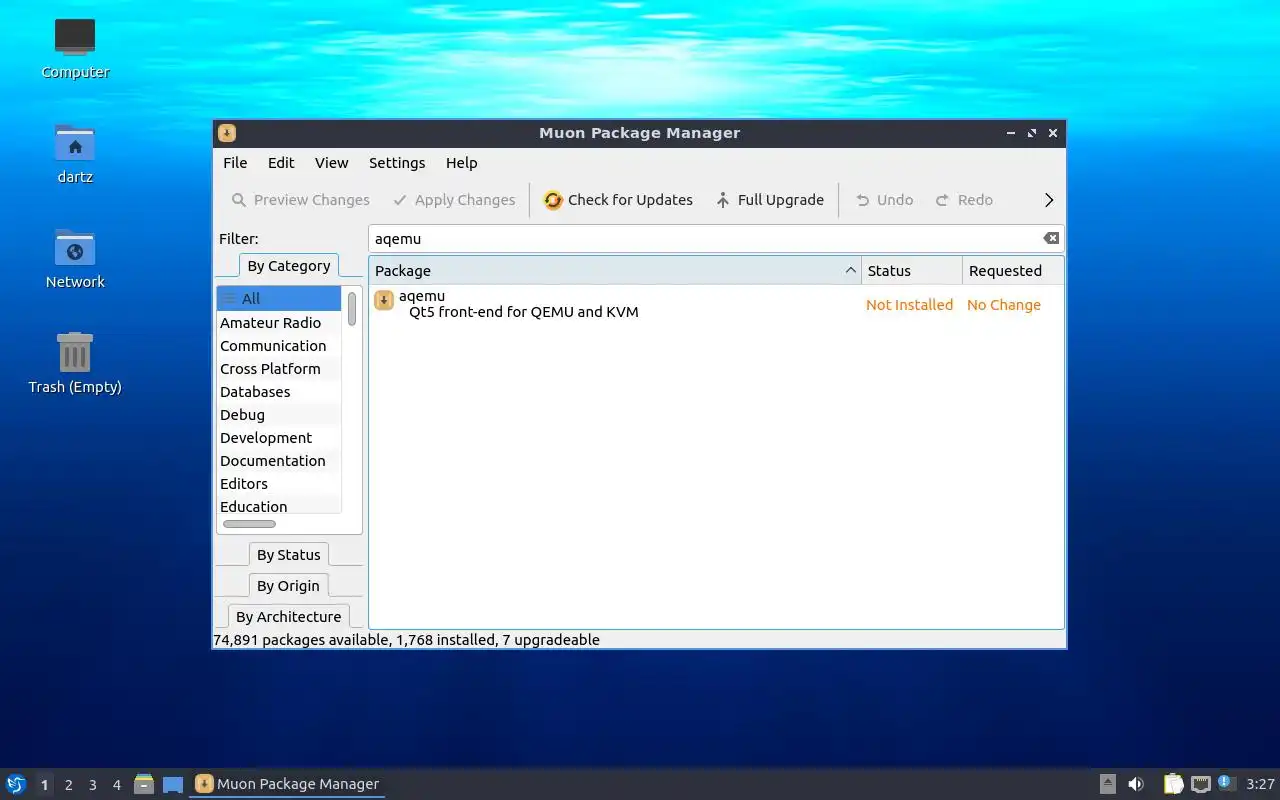This screenshot has width=1280, height=800.
Task: Click the Muon Package Manager taskbar entry
Action: (x=287, y=784)
